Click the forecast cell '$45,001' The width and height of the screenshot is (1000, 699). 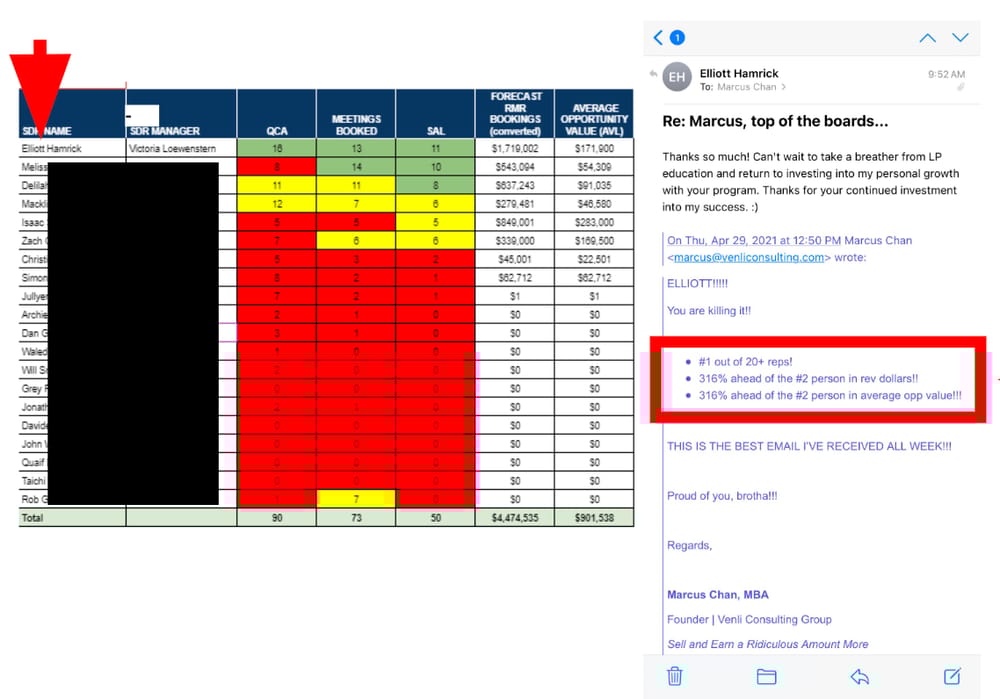(515, 259)
